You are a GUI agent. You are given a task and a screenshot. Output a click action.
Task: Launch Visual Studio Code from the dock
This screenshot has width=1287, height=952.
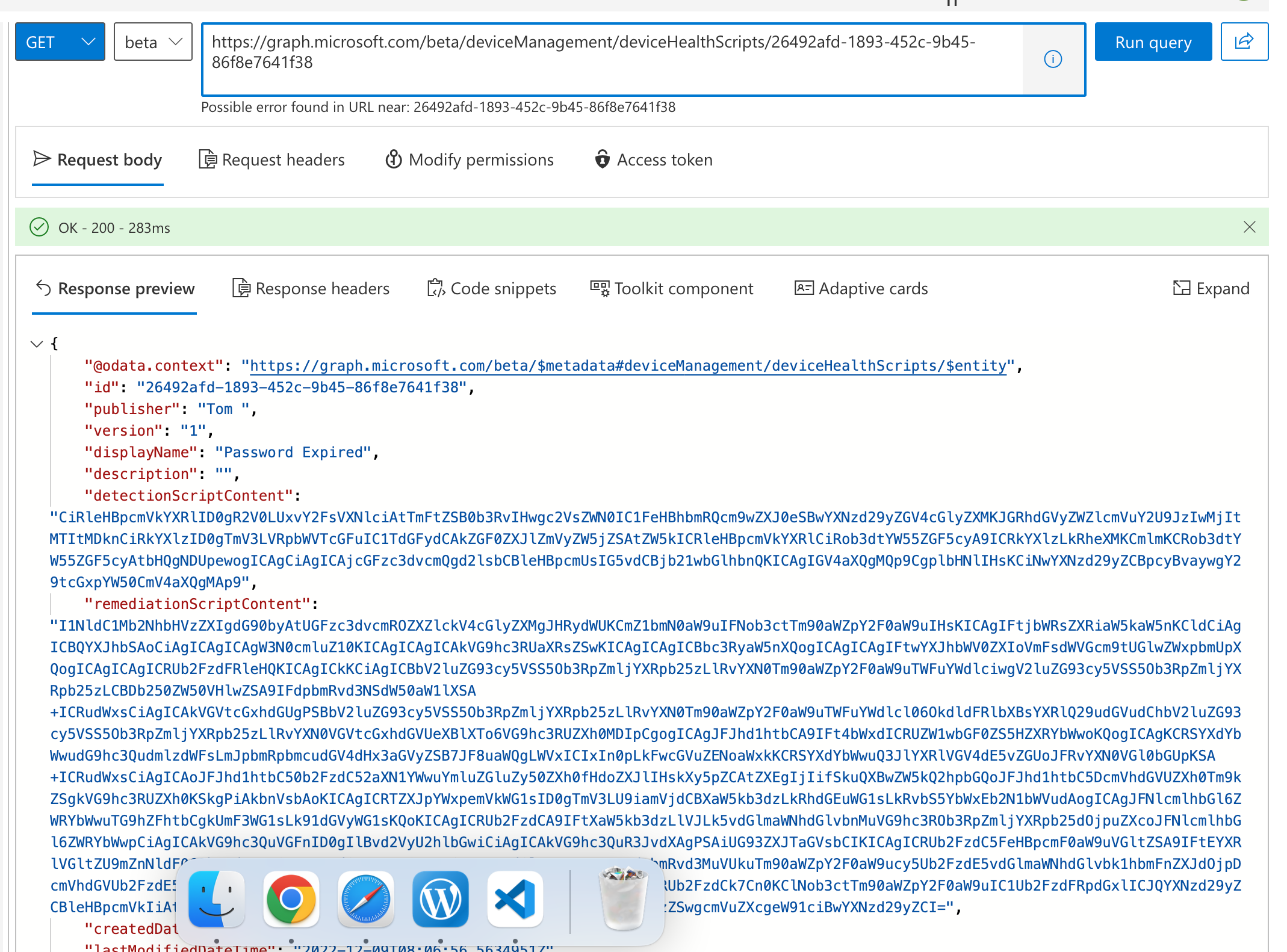pyautogui.click(x=515, y=899)
